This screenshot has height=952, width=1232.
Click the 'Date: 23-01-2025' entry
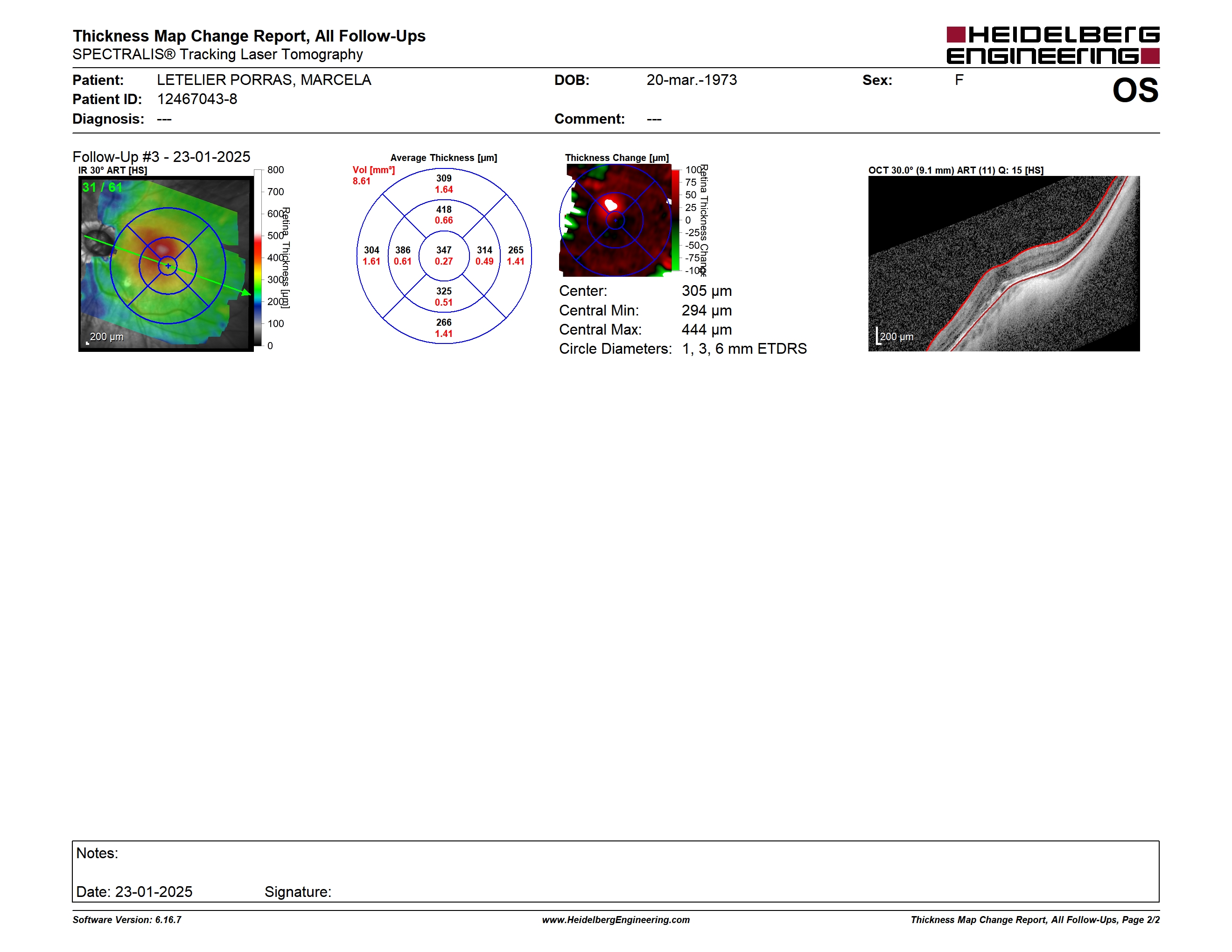pyautogui.click(x=134, y=892)
